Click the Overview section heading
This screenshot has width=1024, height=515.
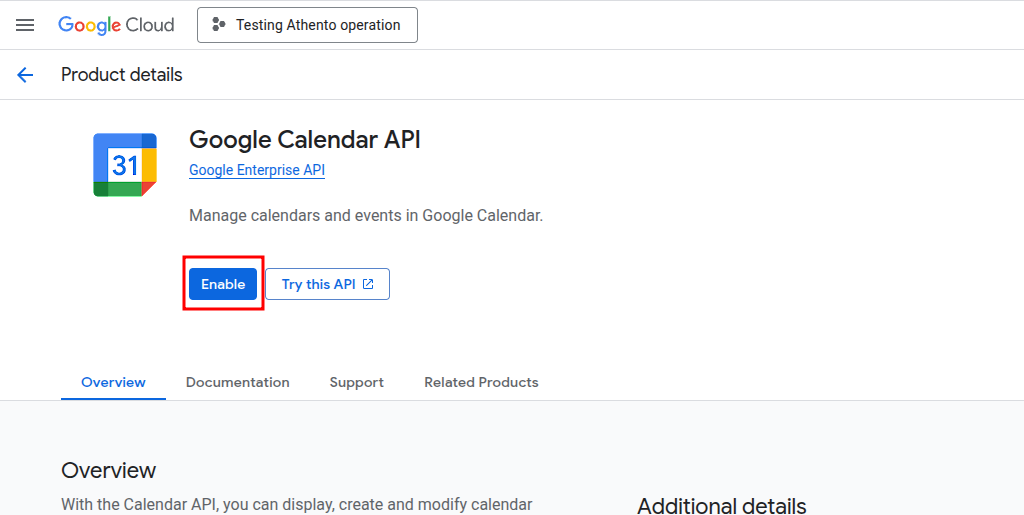(109, 470)
